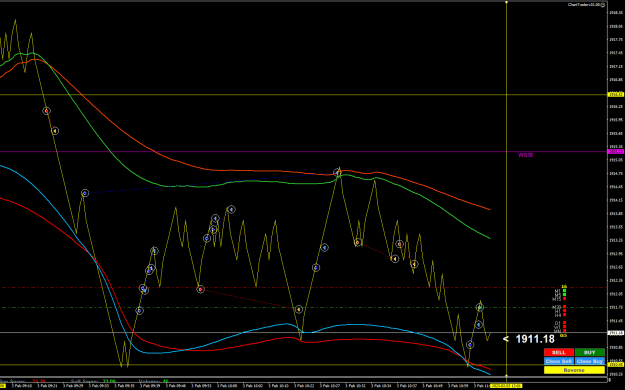Image resolution: width=625 pixels, height=390 pixels.
Task: Click the green M1 trend indicator square
Action: pos(564,291)
